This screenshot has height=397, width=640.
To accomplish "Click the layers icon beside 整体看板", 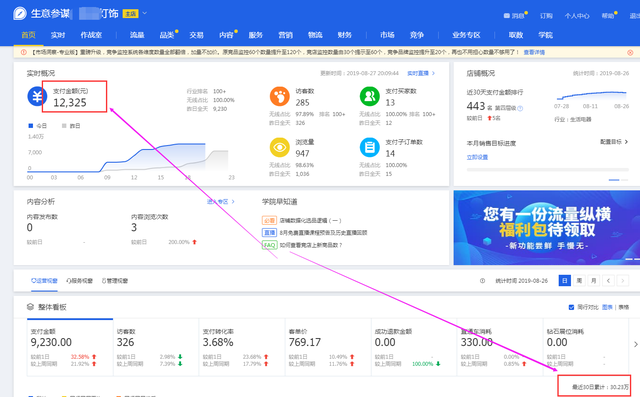I will (30, 307).
